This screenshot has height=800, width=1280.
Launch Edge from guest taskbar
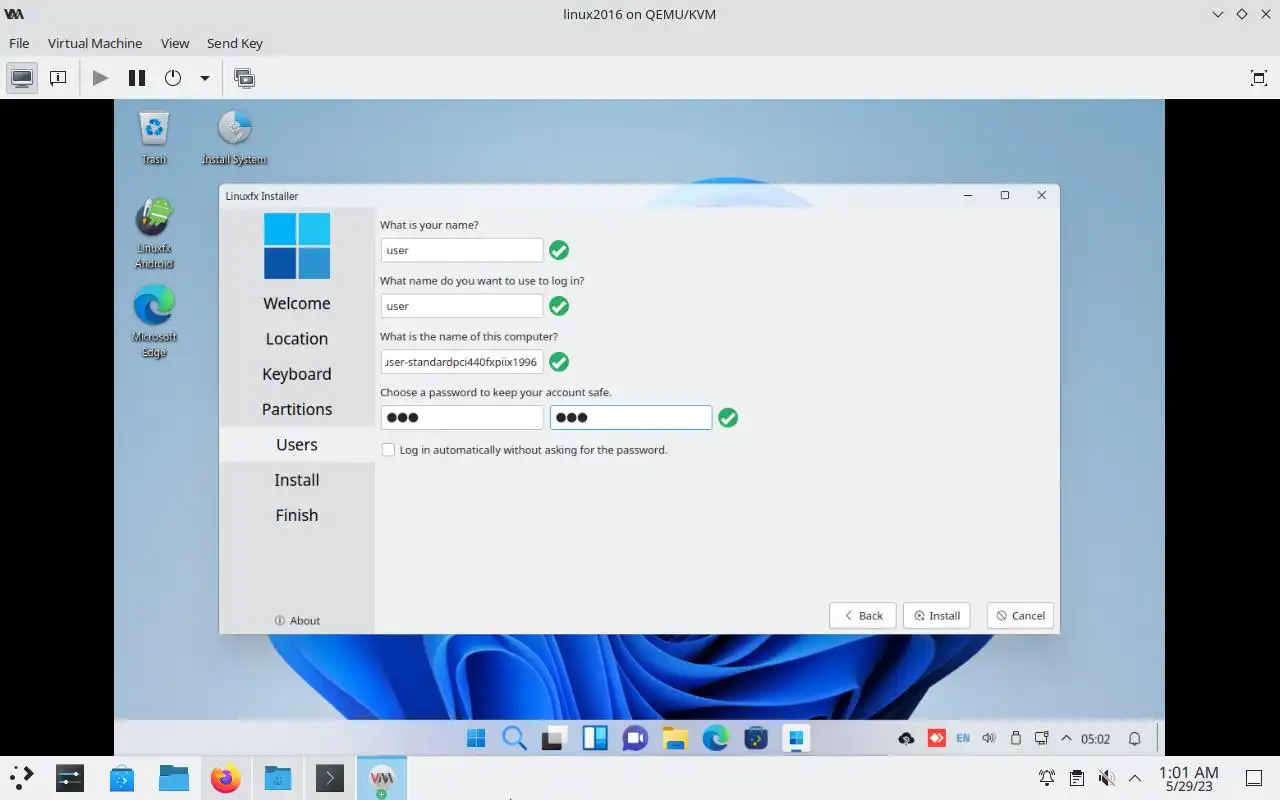click(715, 738)
